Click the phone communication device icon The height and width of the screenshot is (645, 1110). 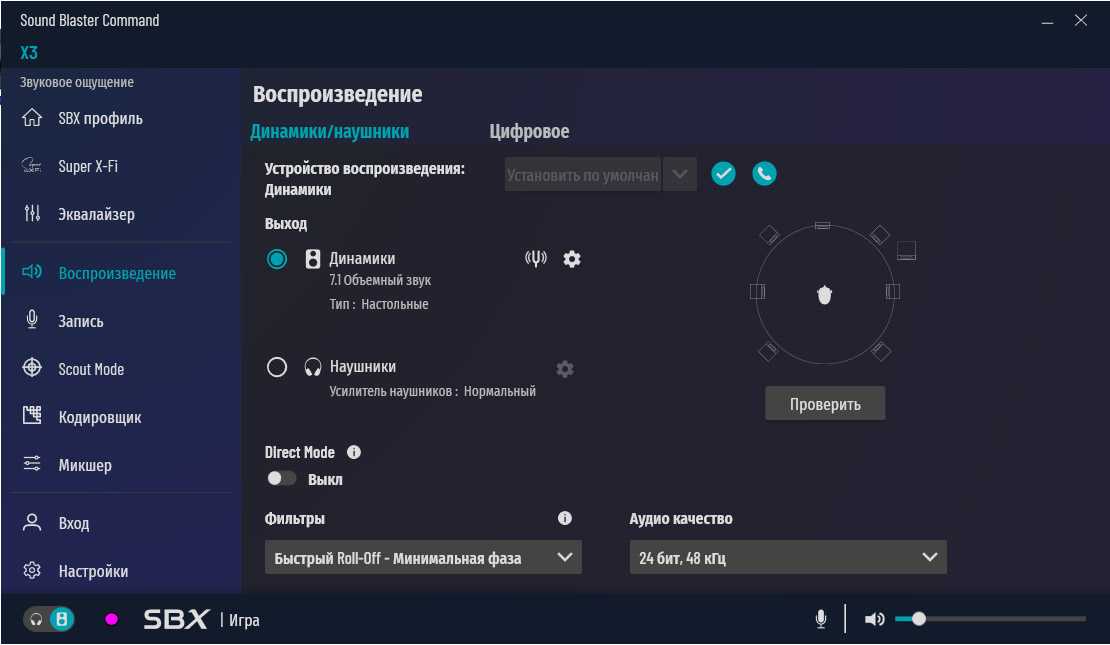[764, 174]
